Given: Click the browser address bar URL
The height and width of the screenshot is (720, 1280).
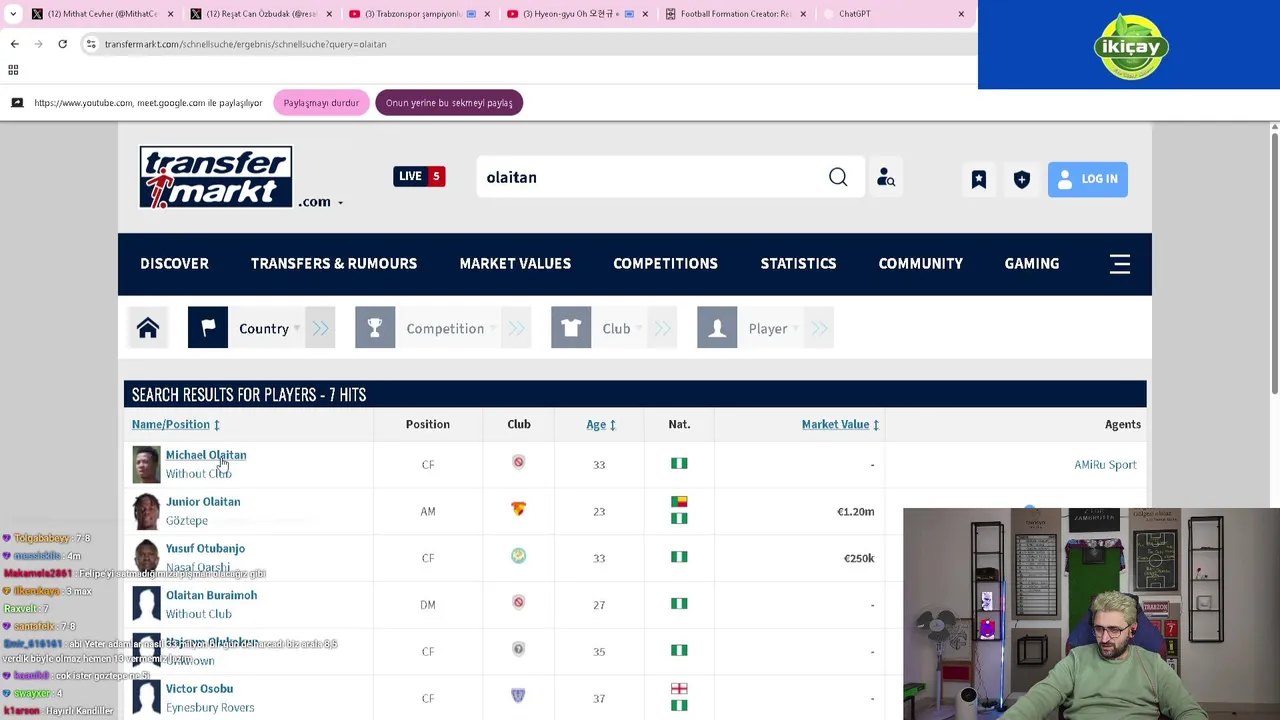Looking at the screenshot, I should pos(245,44).
